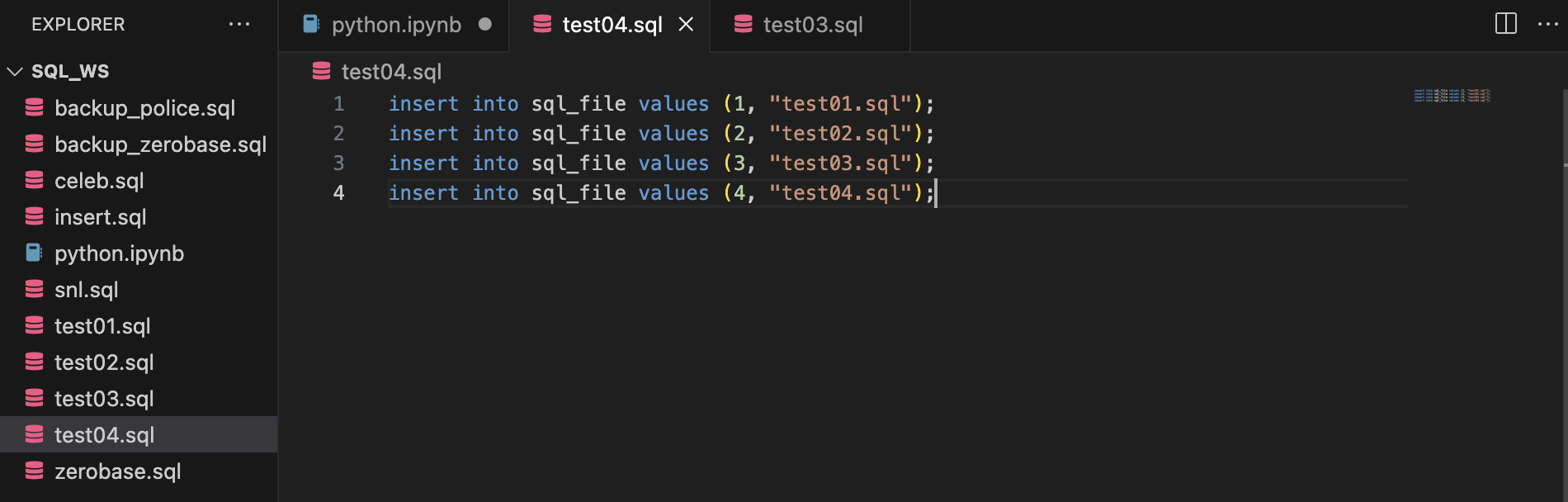This screenshot has width=1568, height=502.
Task: Select backup_zerobase.sql in the explorer
Action: (160, 144)
